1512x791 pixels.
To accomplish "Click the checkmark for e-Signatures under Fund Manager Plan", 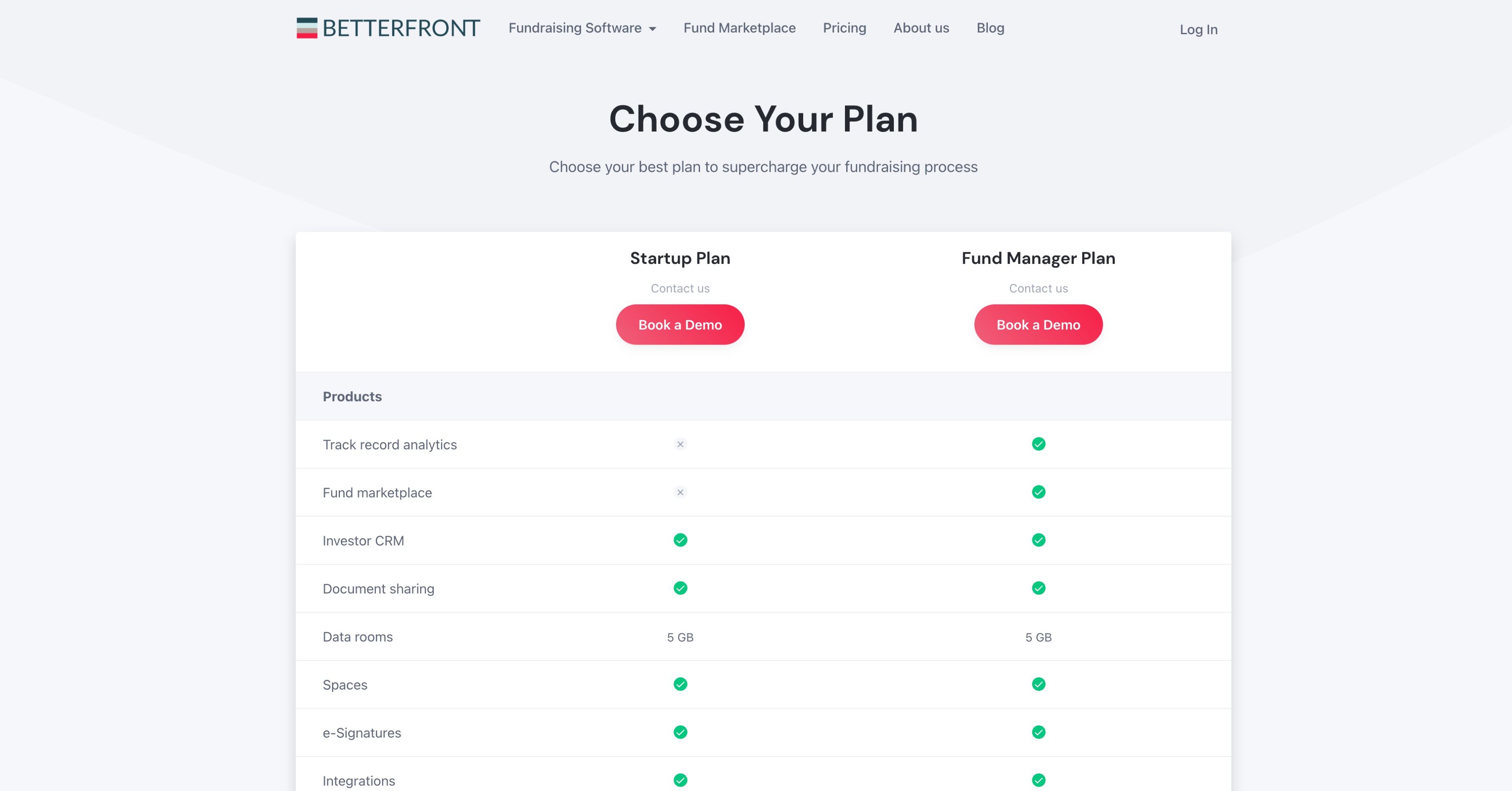I will [x=1038, y=732].
